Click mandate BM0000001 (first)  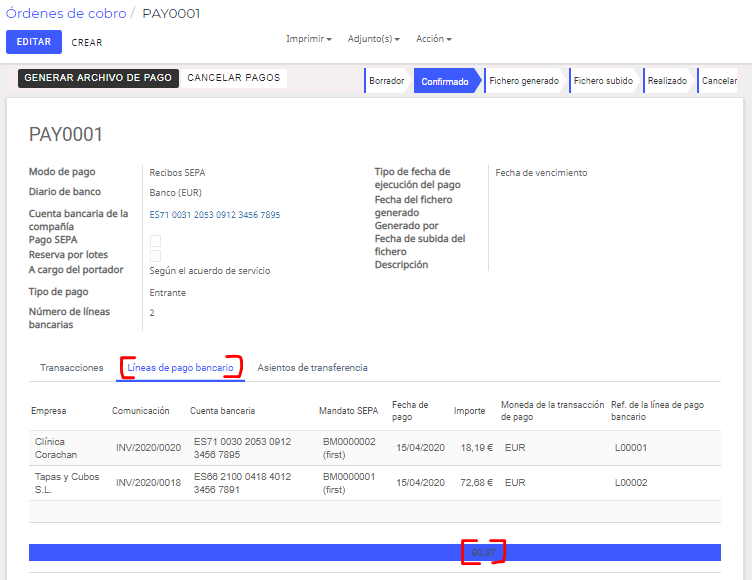[x=349, y=483]
